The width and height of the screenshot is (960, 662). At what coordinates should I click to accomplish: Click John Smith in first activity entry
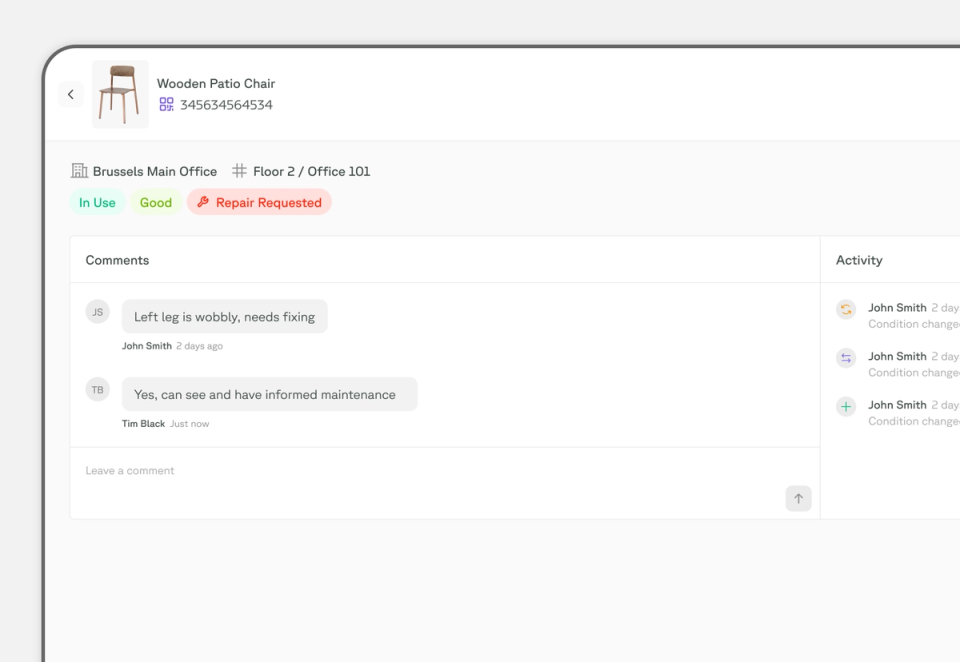tap(898, 307)
